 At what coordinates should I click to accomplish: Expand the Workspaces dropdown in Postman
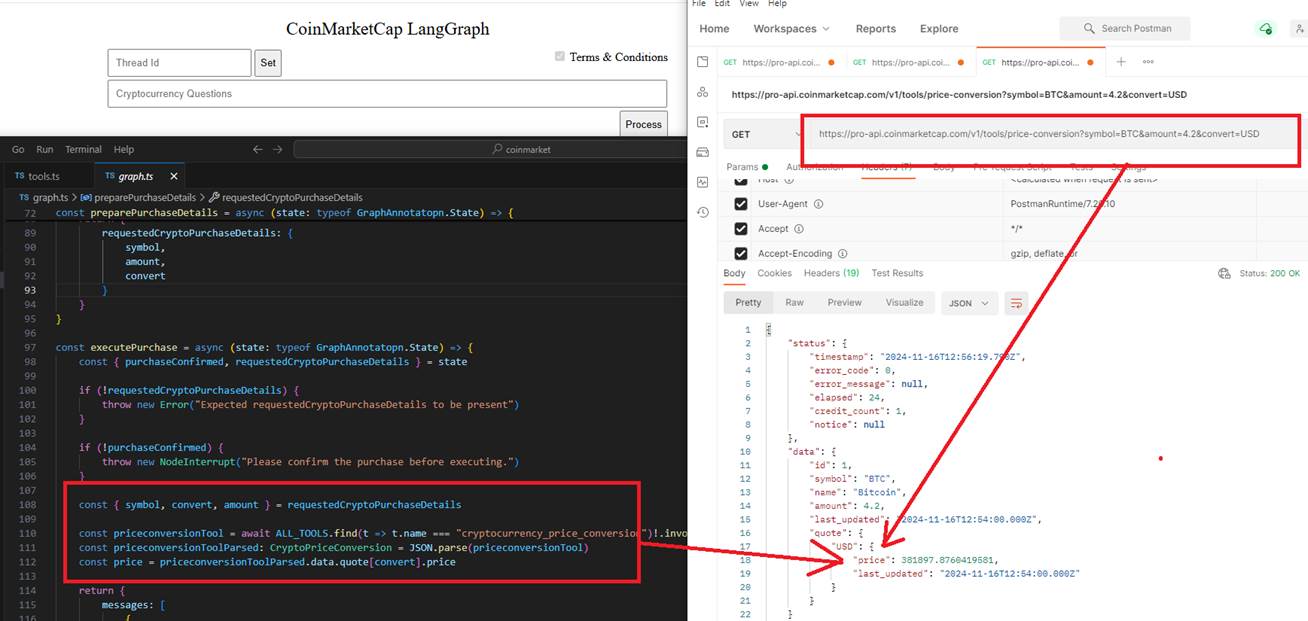792,29
